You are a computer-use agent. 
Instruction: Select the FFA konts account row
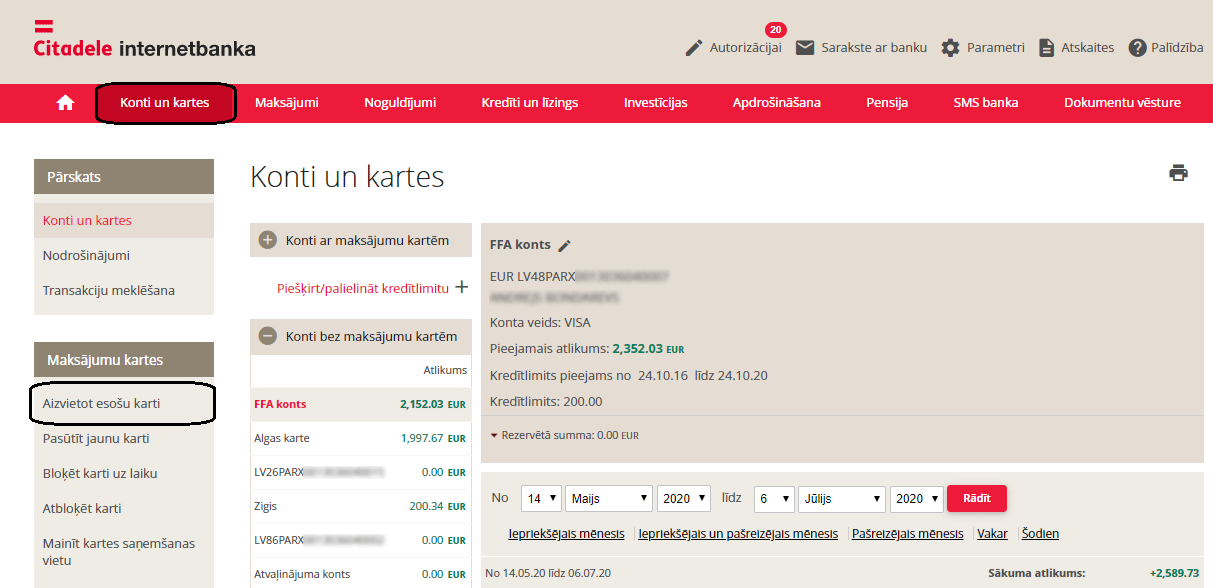coord(361,404)
